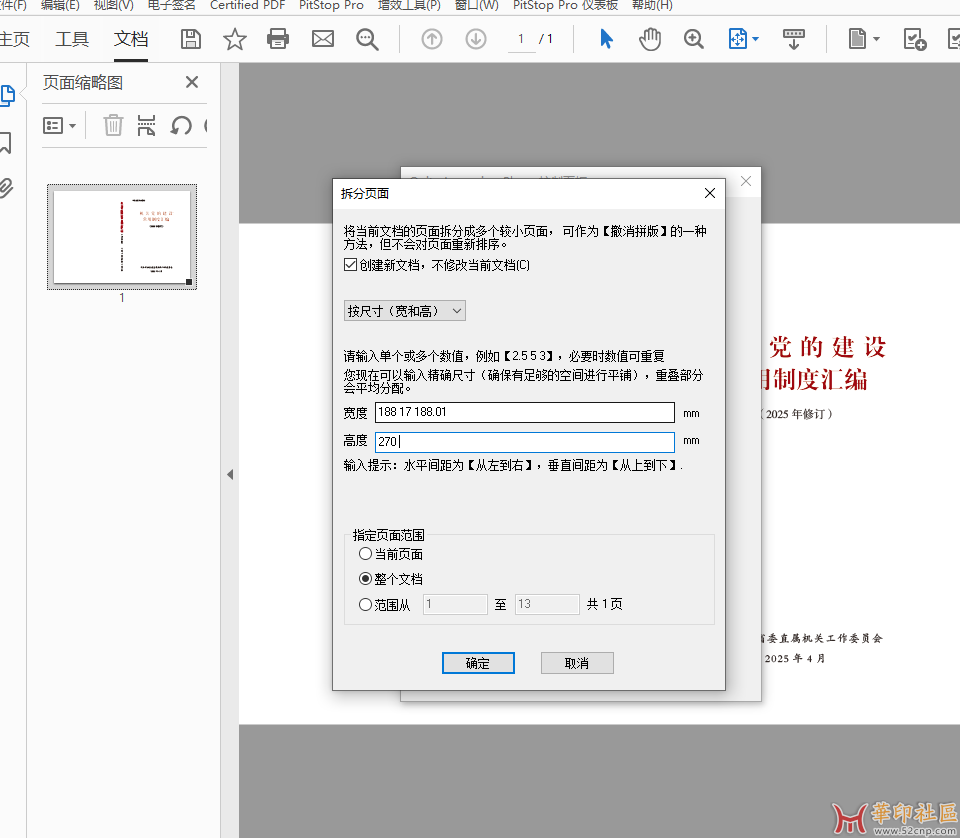Screen dimensions: 960x838
Task: Click the email envelope icon
Action: coord(323,39)
